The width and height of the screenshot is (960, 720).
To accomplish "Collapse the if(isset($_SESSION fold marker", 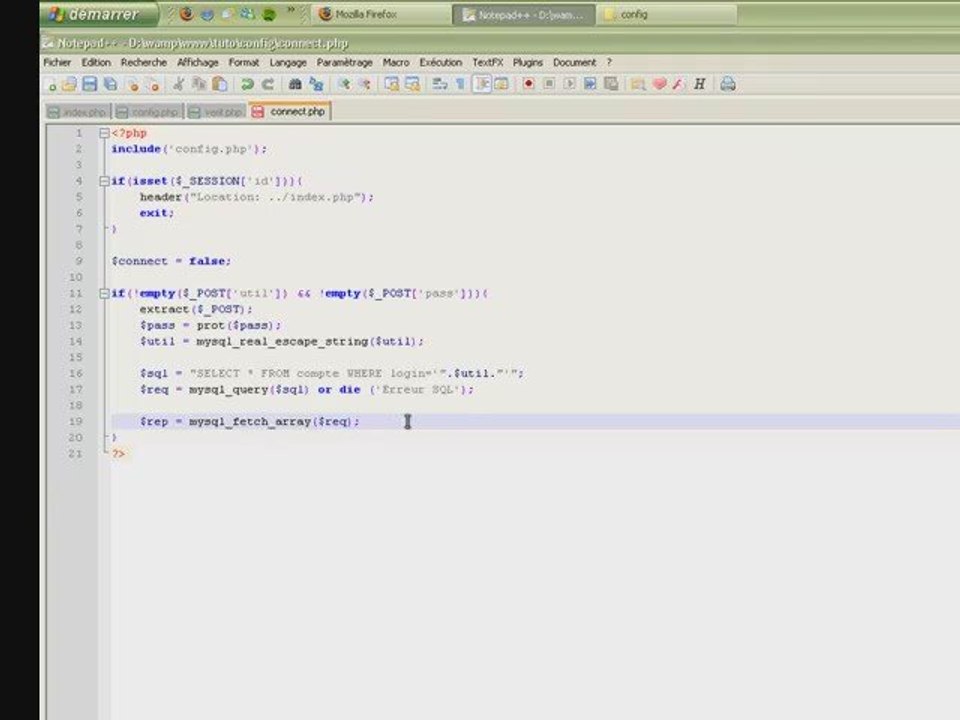I will point(104,181).
